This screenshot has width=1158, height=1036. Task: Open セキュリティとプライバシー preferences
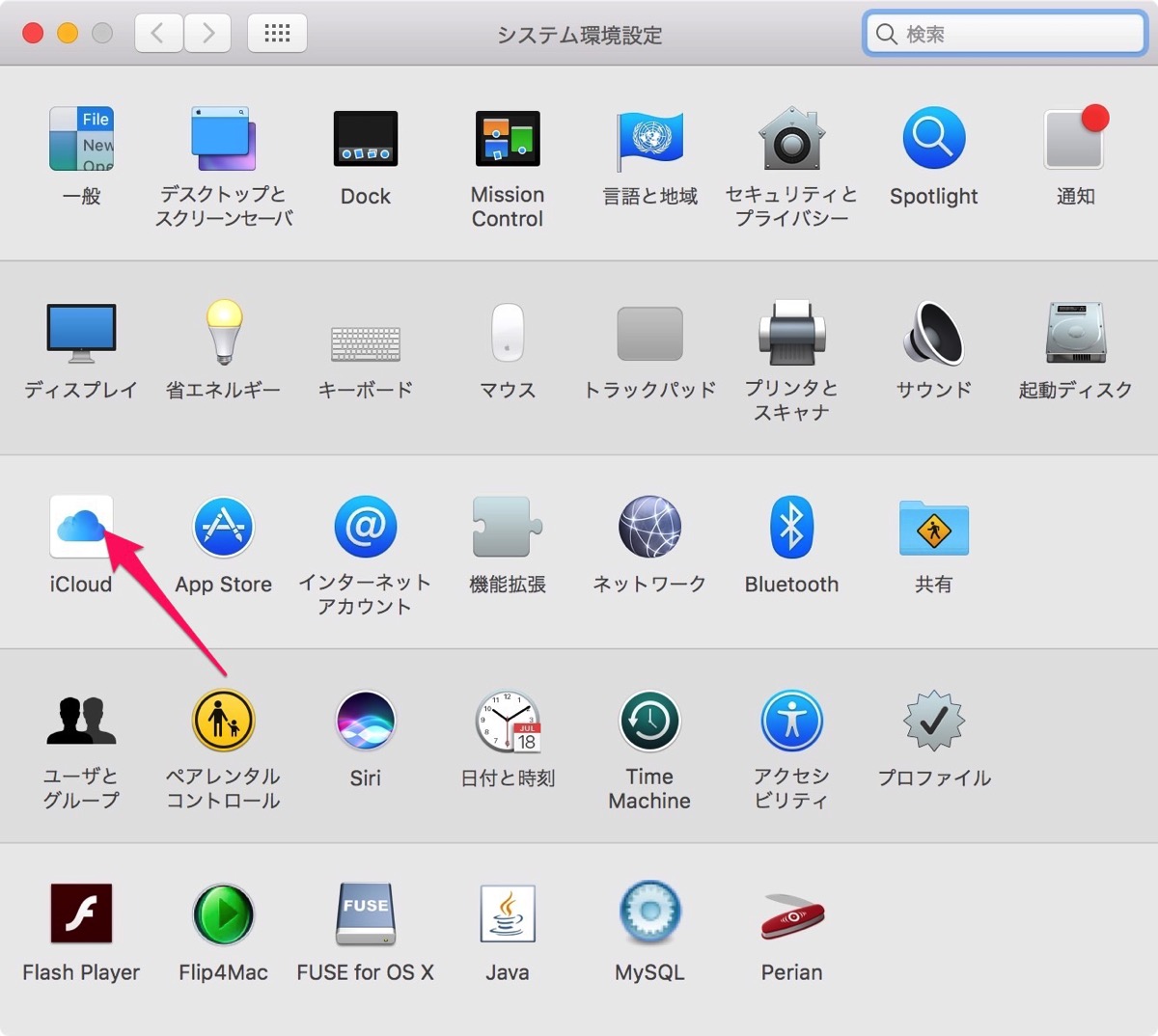[791, 140]
